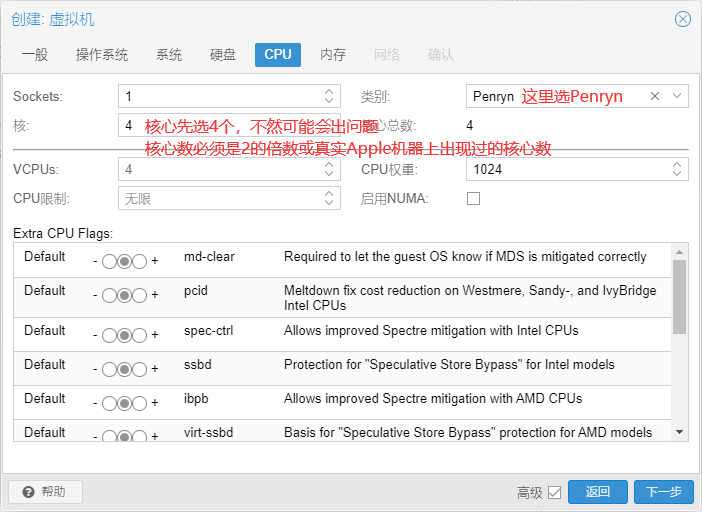702x512 pixels.
Task: Switch to the 内存 tab
Action: coord(333,55)
